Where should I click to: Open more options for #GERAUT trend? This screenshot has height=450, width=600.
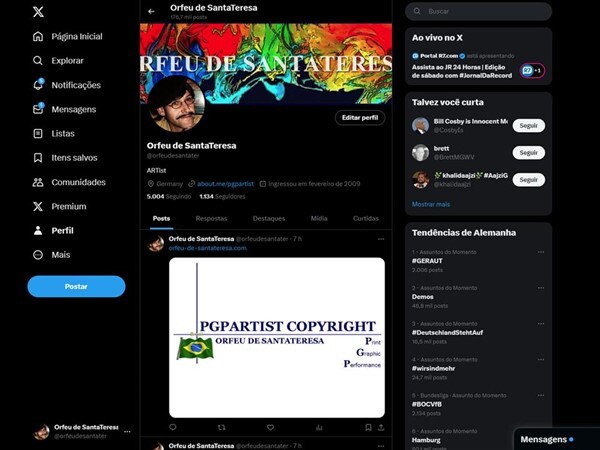541,252
